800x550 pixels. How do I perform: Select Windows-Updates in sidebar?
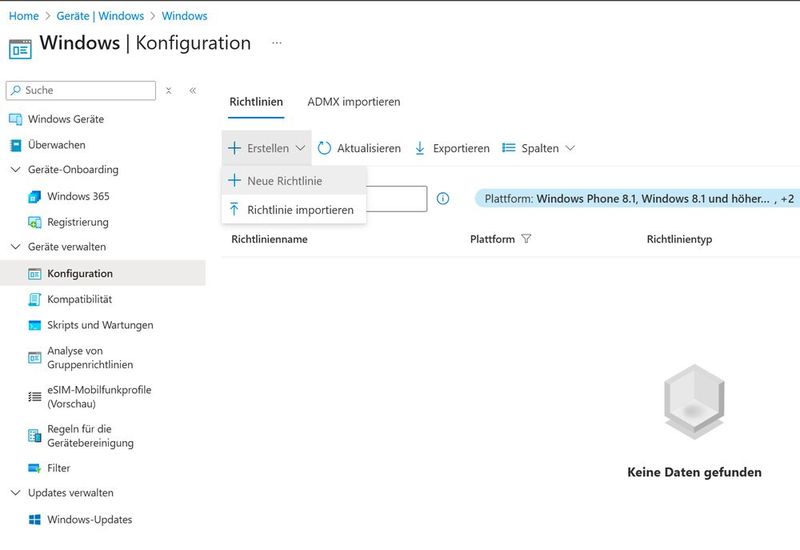pos(89,519)
